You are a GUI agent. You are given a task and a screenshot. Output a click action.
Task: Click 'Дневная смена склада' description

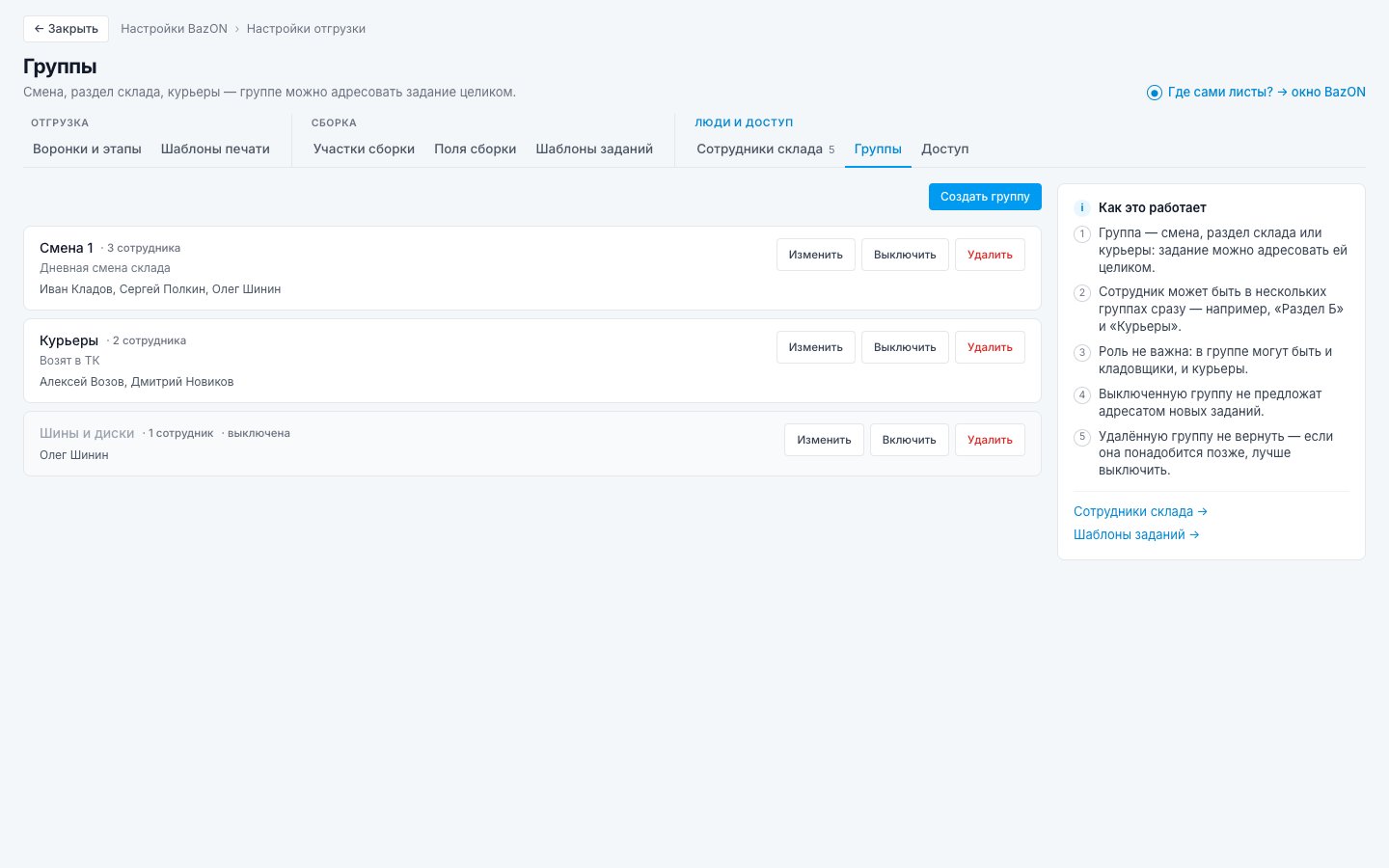tap(104, 268)
